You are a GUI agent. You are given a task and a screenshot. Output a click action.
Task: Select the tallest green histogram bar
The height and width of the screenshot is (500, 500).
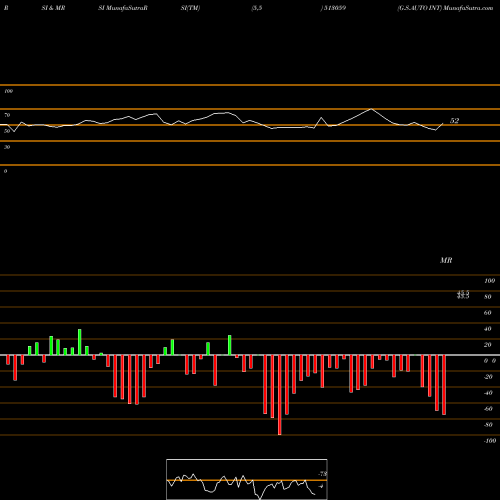(x=80, y=342)
